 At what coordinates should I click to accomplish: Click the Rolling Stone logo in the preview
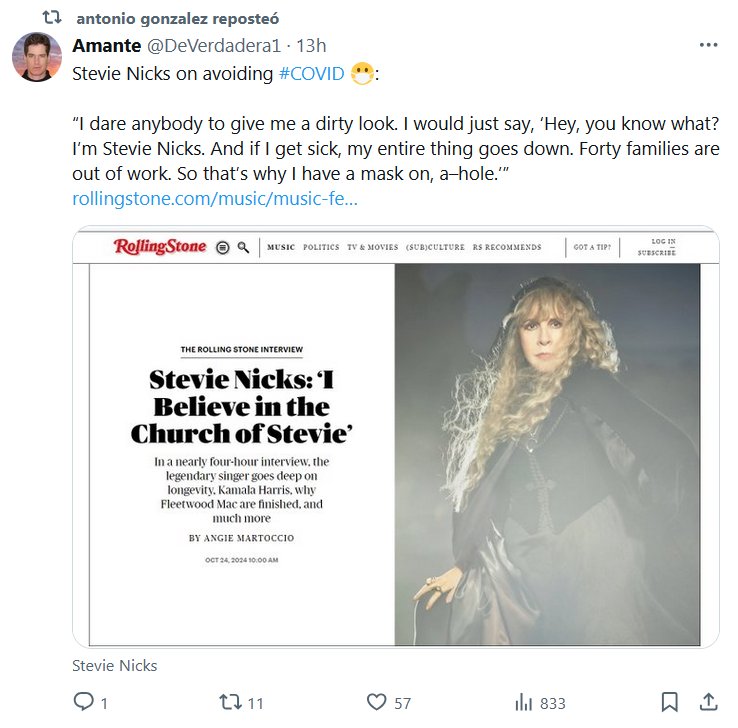(159, 247)
